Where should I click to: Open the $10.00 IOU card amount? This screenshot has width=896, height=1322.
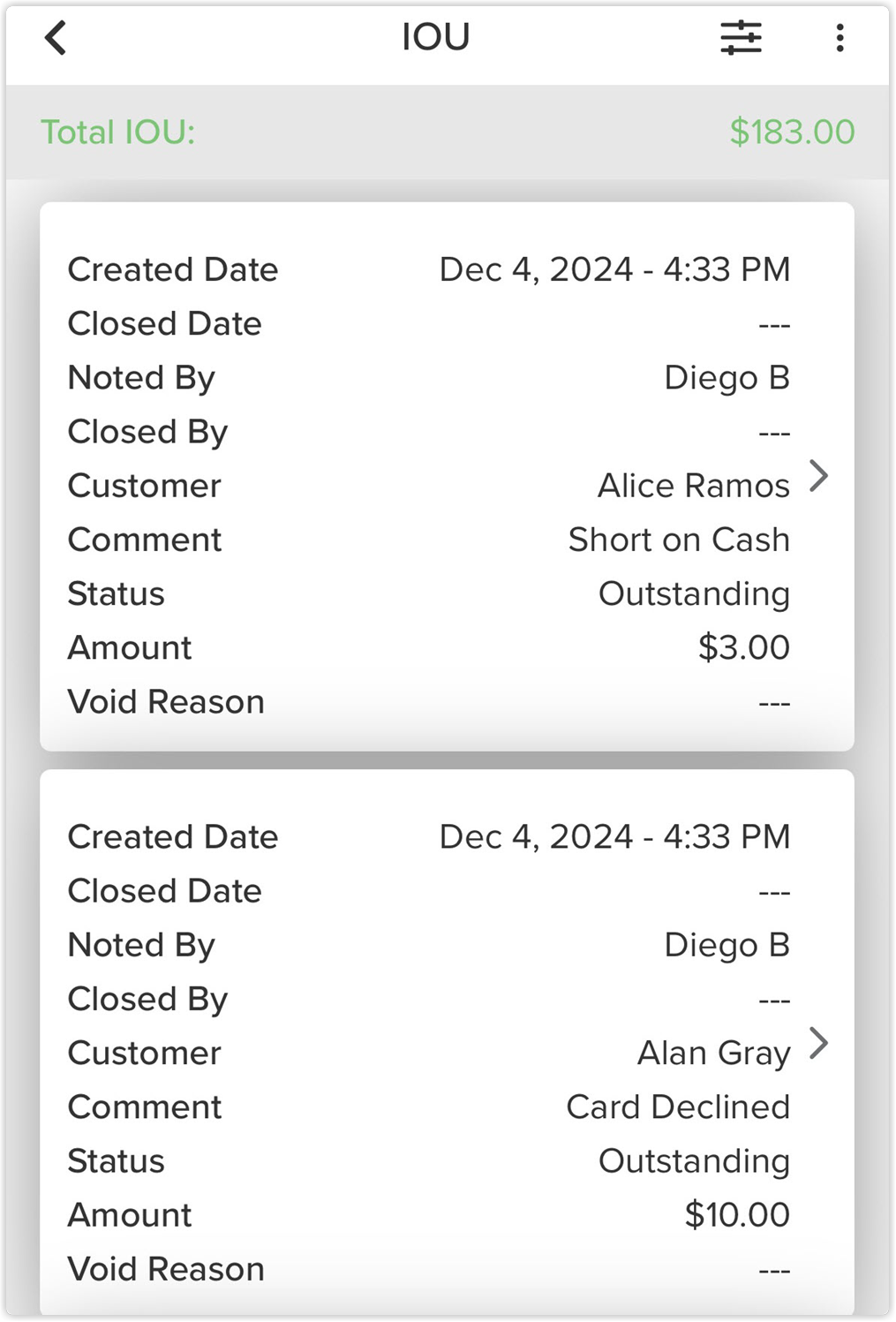[x=737, y=1214]
